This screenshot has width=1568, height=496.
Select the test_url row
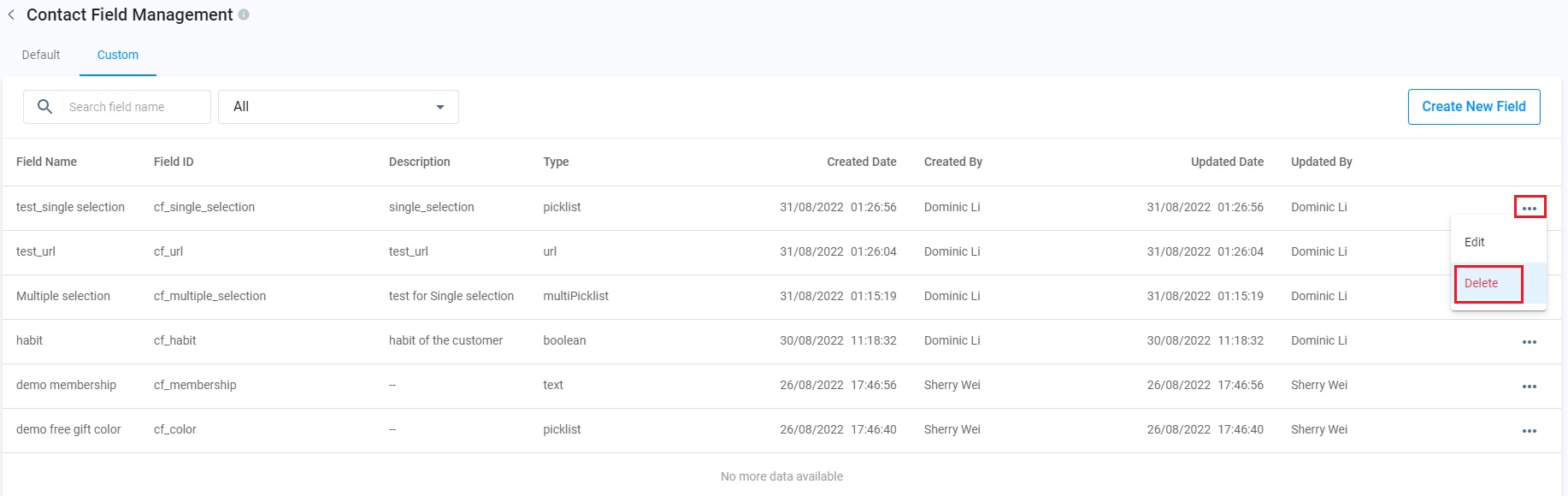(x=36, y=251)
